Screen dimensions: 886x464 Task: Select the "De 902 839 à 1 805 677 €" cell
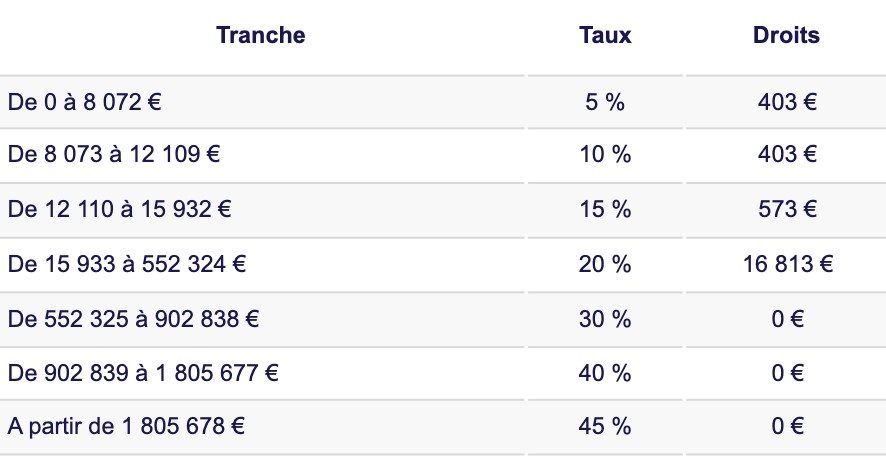click(x=143, y=373)
